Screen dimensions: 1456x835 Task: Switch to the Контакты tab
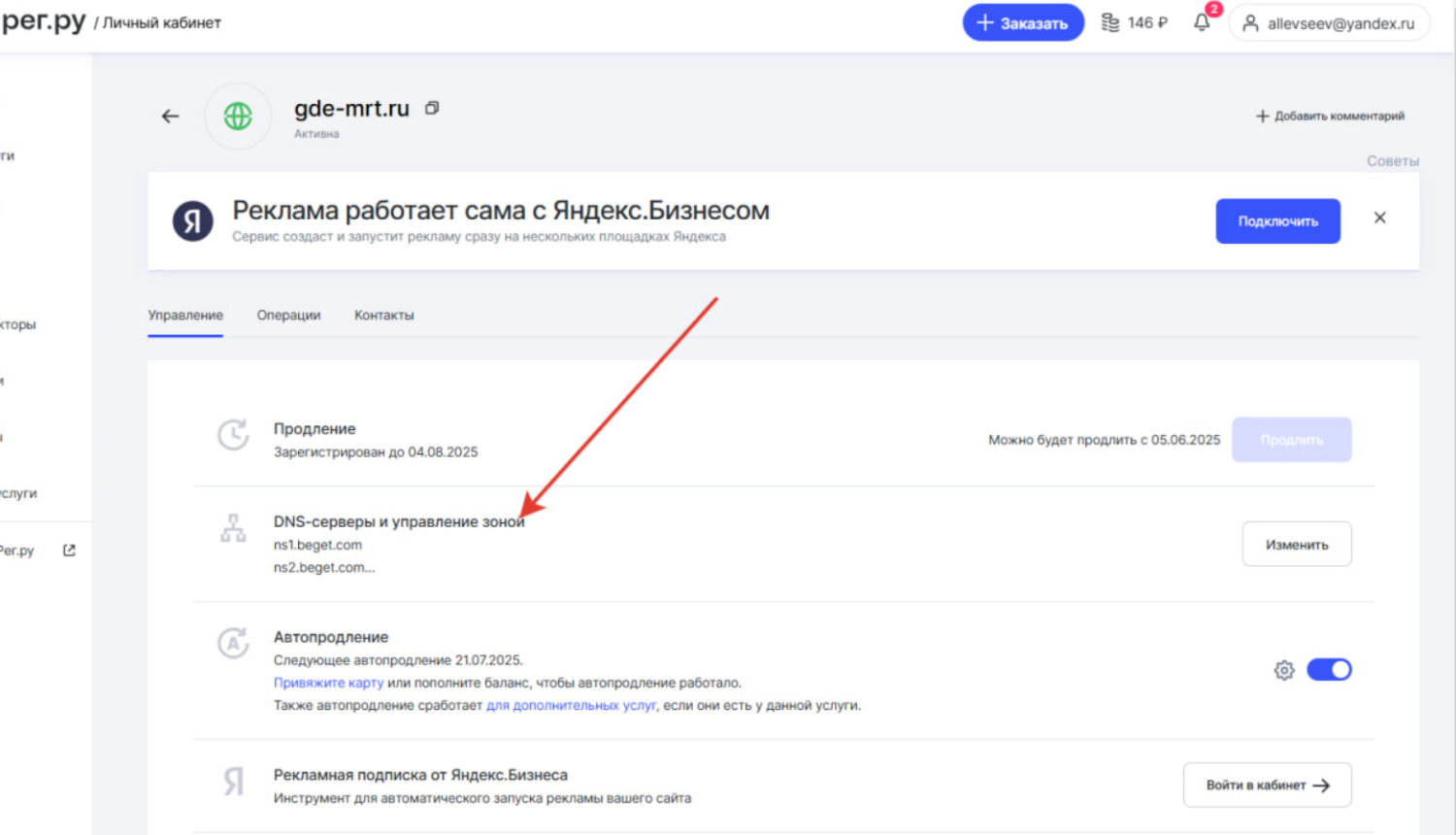[x=383, y=316]
